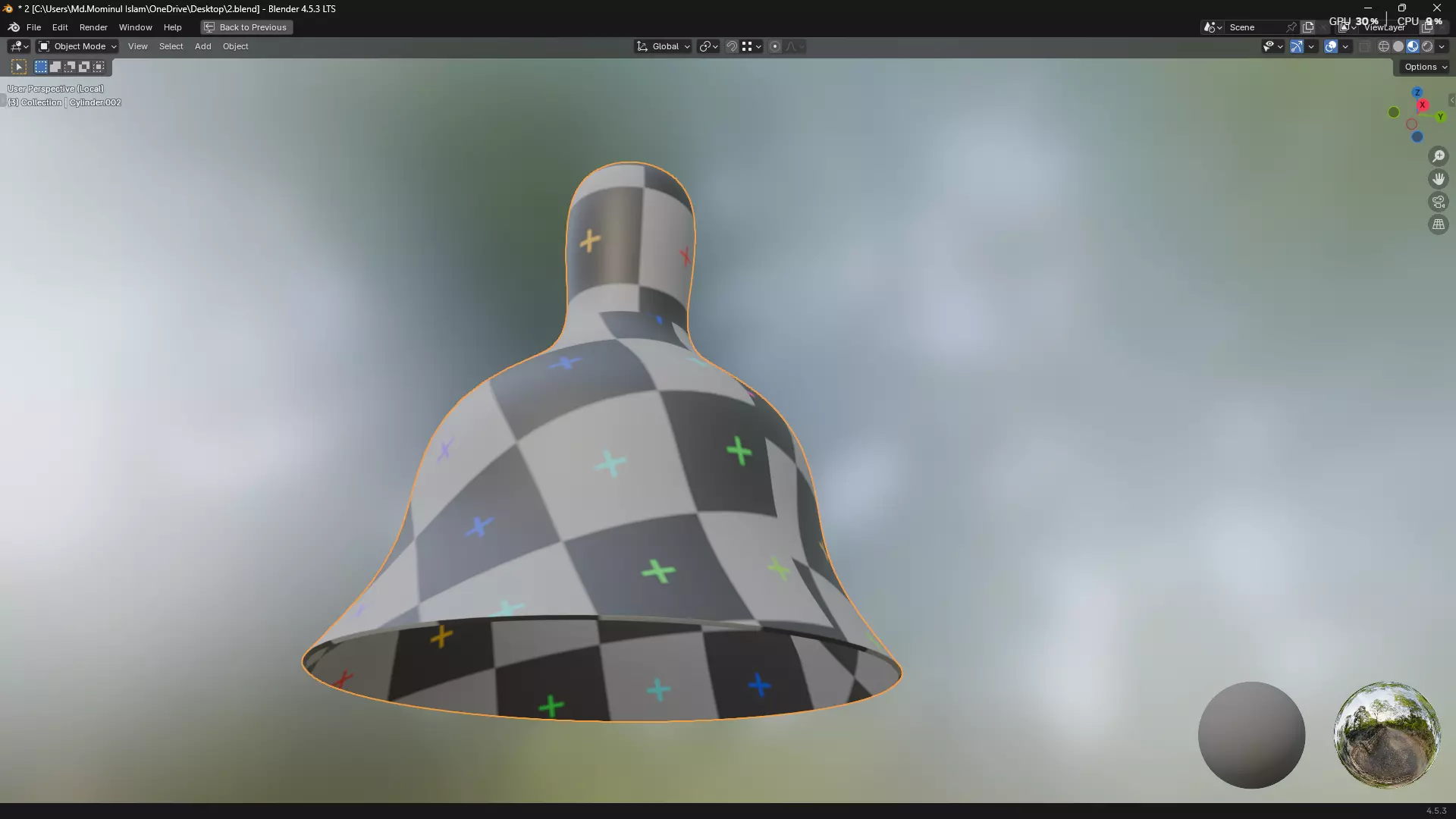Screen dimensions: 1456x819
Task: Switch perspective/orthographic grid icon
Action: pos(1439,224)
